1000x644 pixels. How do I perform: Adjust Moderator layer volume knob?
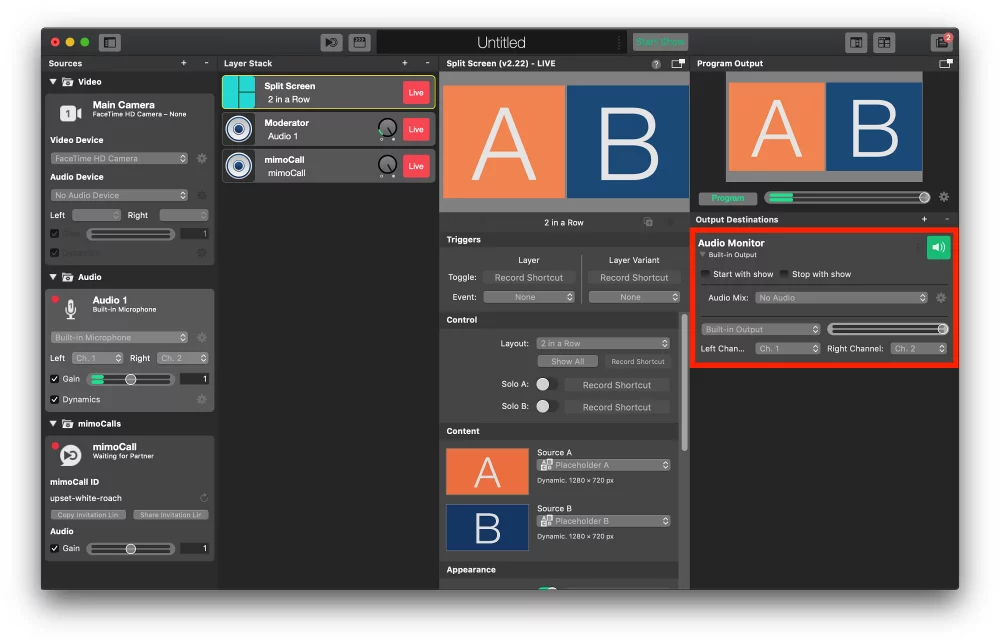[x=387, y=129]
